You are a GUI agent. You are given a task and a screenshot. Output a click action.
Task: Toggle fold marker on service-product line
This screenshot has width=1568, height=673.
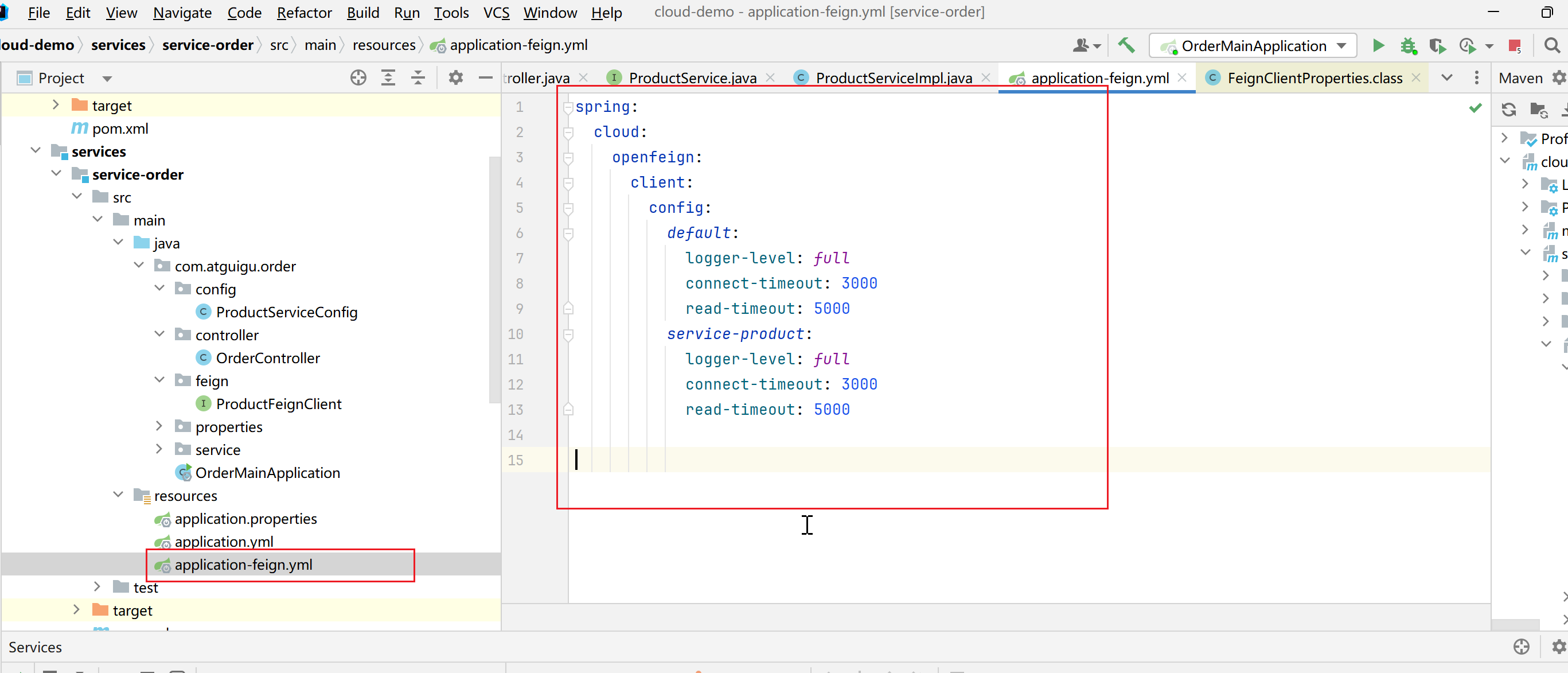point(568,334)
